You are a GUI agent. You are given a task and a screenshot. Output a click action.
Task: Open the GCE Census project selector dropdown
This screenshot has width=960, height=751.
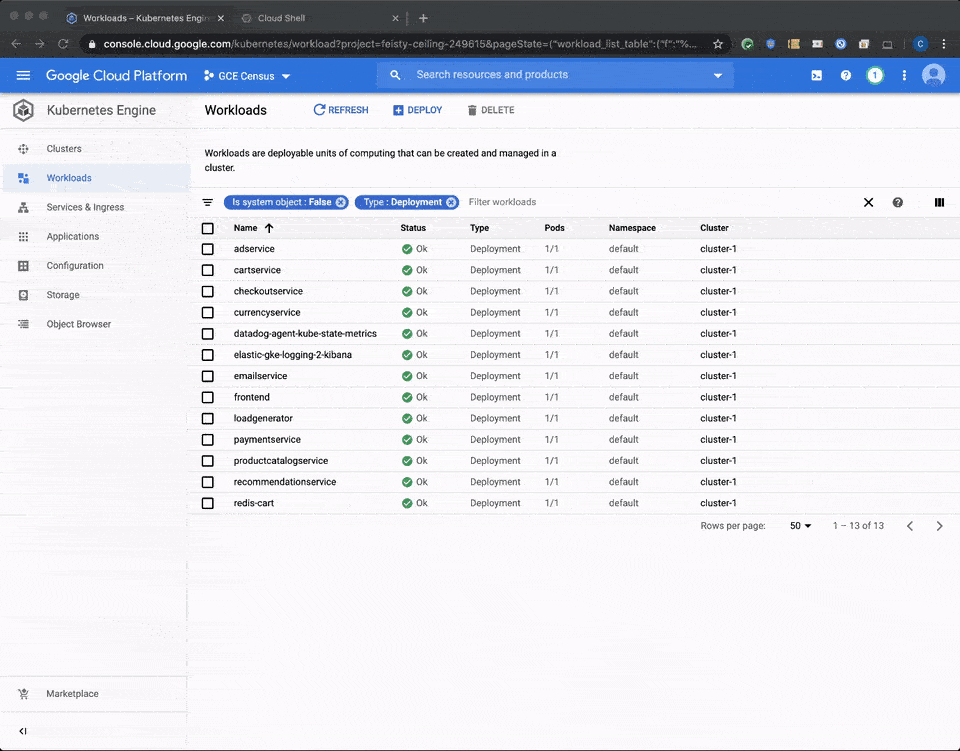point(246,75)
